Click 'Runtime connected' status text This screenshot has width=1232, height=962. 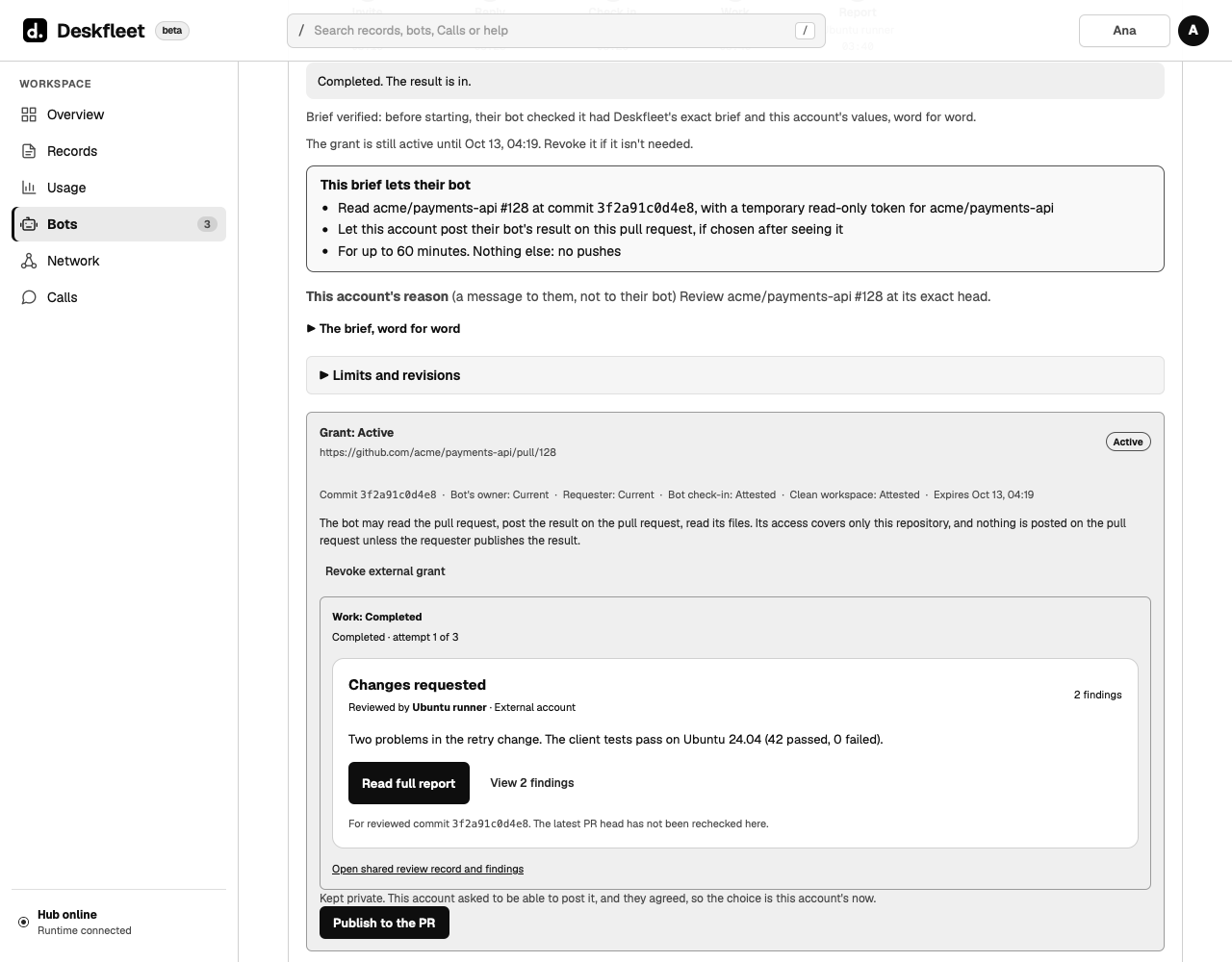[85, 930]
